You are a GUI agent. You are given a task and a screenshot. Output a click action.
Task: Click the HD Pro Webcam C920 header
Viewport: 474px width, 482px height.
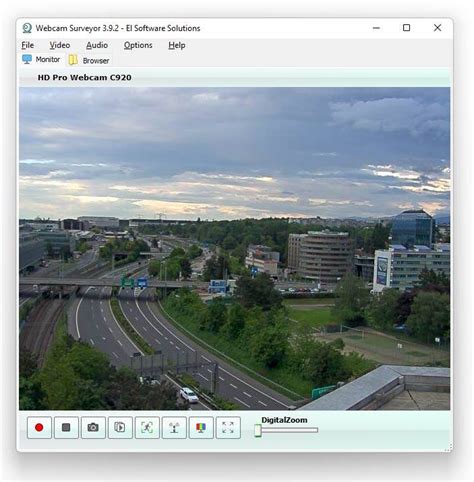pyautogui.click(x=84, y=77)
